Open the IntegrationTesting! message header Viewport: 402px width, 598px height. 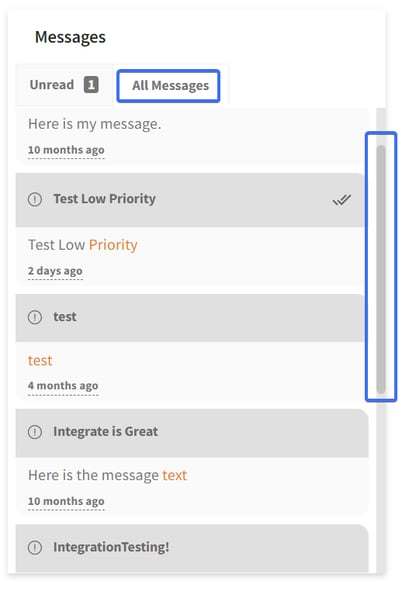(192, 548)
